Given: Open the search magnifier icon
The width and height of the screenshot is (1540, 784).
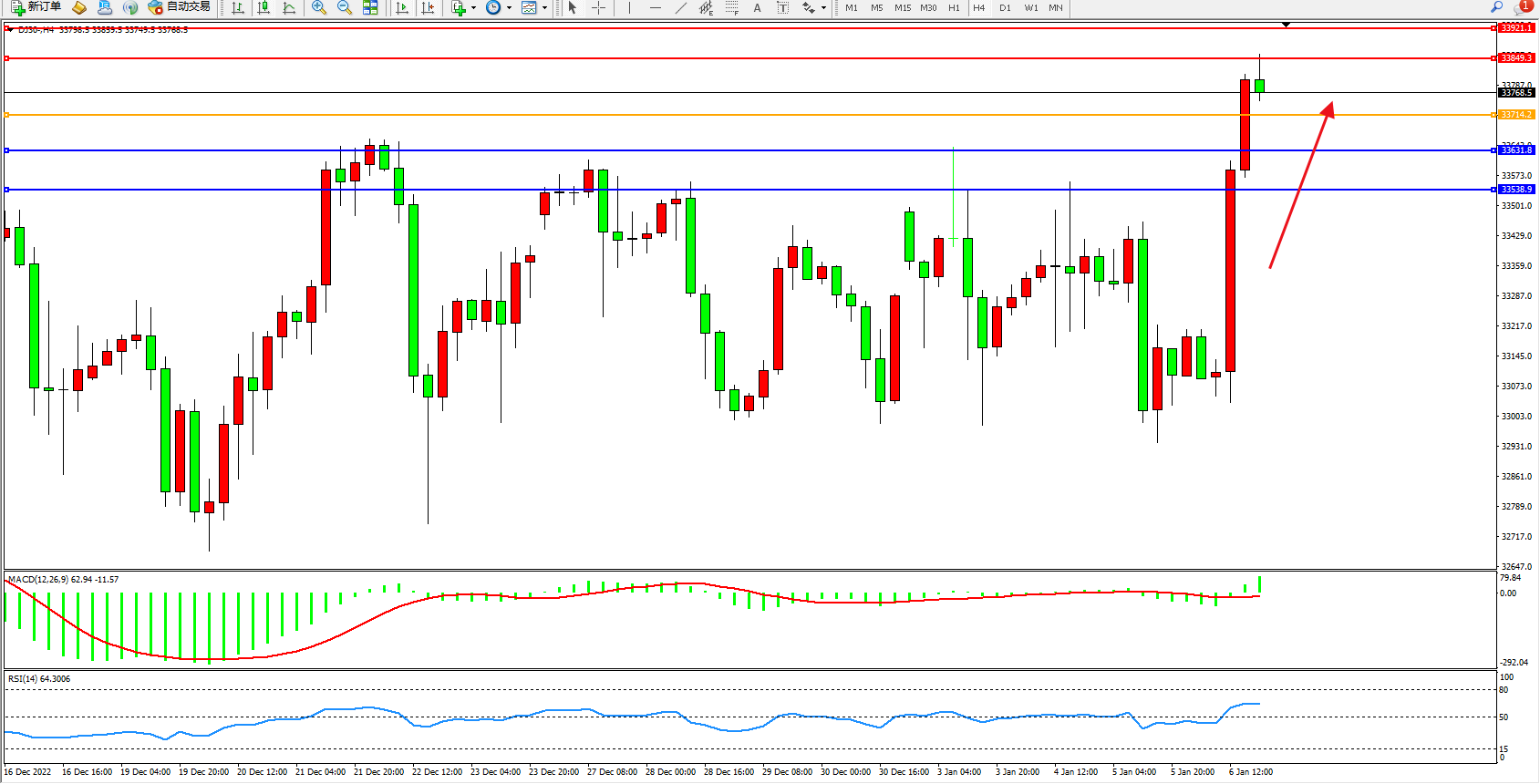Looking at the screenshot, I should tap(1496, 7).
